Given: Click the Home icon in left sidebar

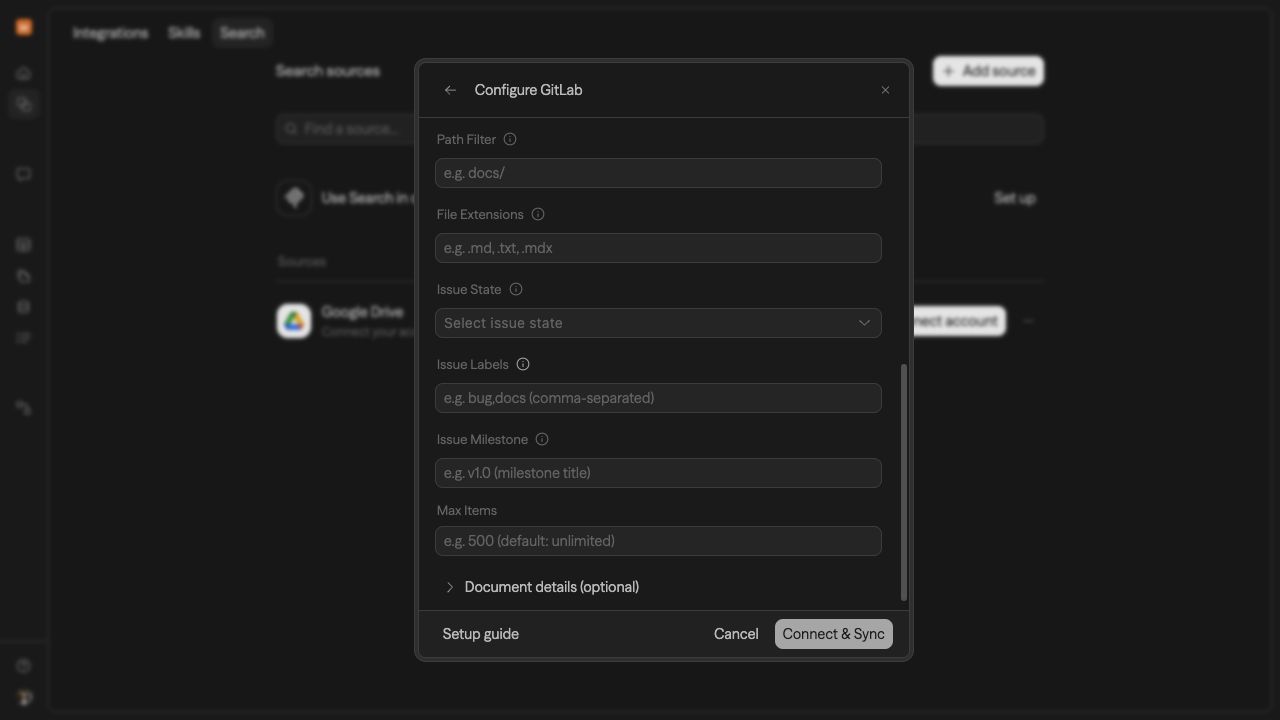Looking at the screenshot, I should tap(24, 73).
